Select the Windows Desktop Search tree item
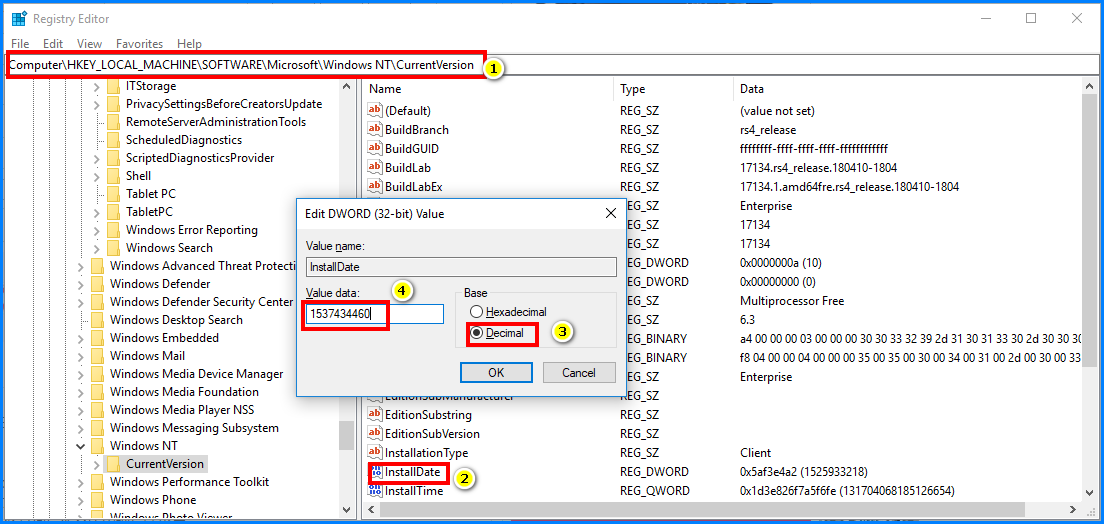 [x=176, y=320]
